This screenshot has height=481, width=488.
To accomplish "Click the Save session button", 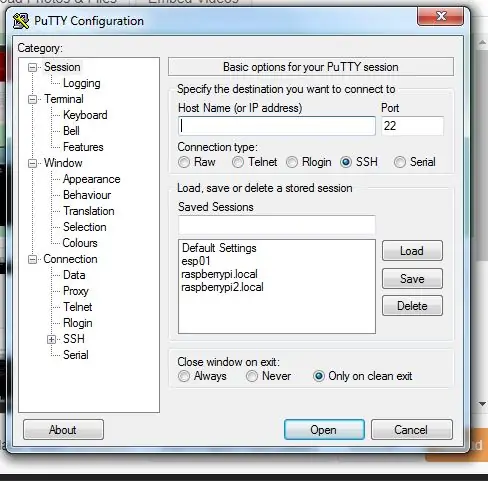I will (x=412, y=278).
